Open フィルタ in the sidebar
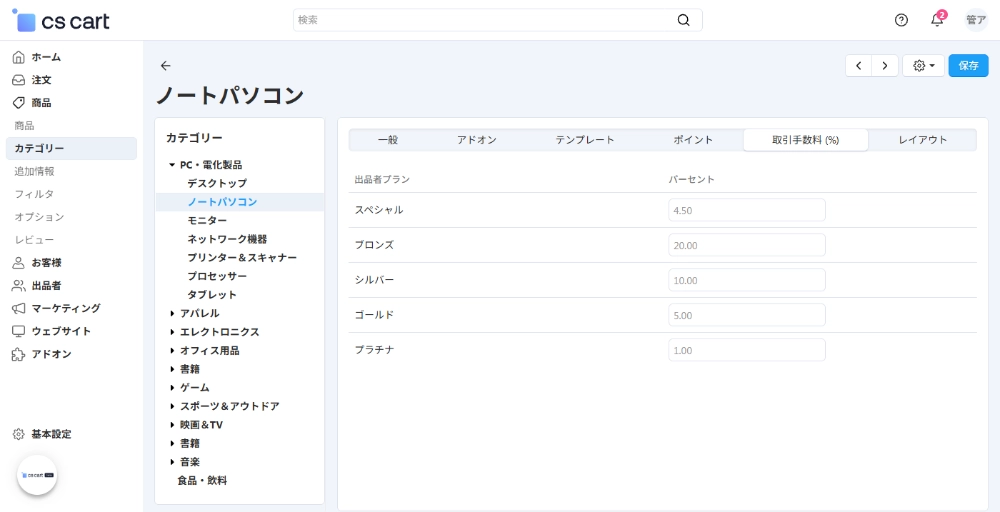The image size is (1000, 512). pyautogui.click(x=34, y=194)
